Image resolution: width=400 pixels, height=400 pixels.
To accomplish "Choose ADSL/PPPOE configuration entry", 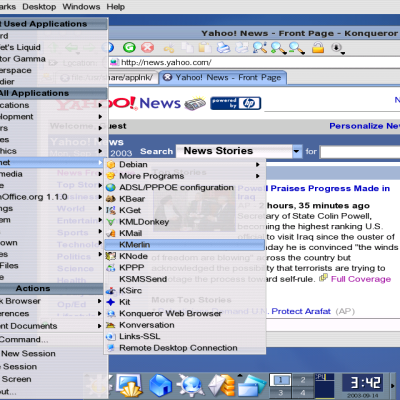I will (x=185, y=188).
